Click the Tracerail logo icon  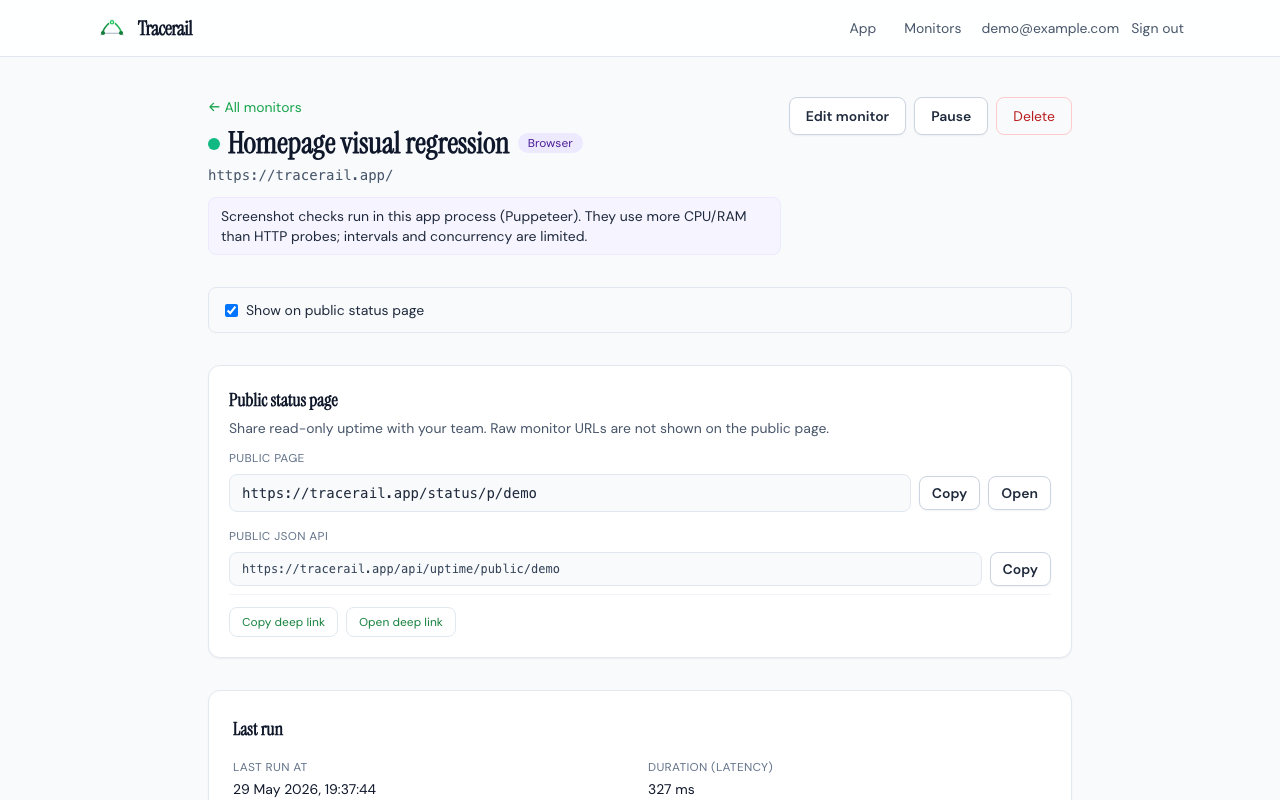112,28
